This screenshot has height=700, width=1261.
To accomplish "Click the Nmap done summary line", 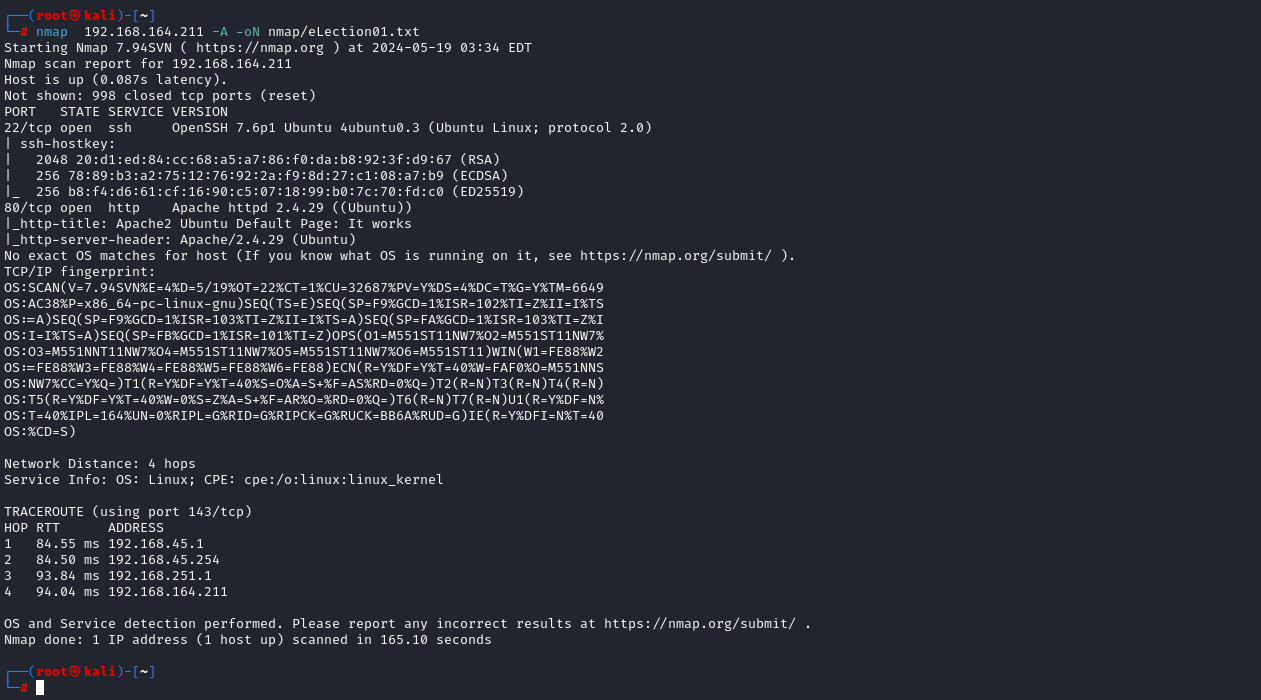I will 248,640.
